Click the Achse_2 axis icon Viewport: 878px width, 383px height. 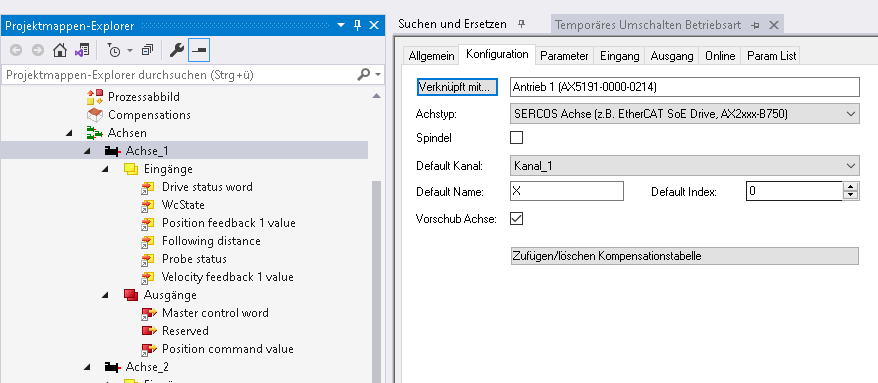coord(113,367)
